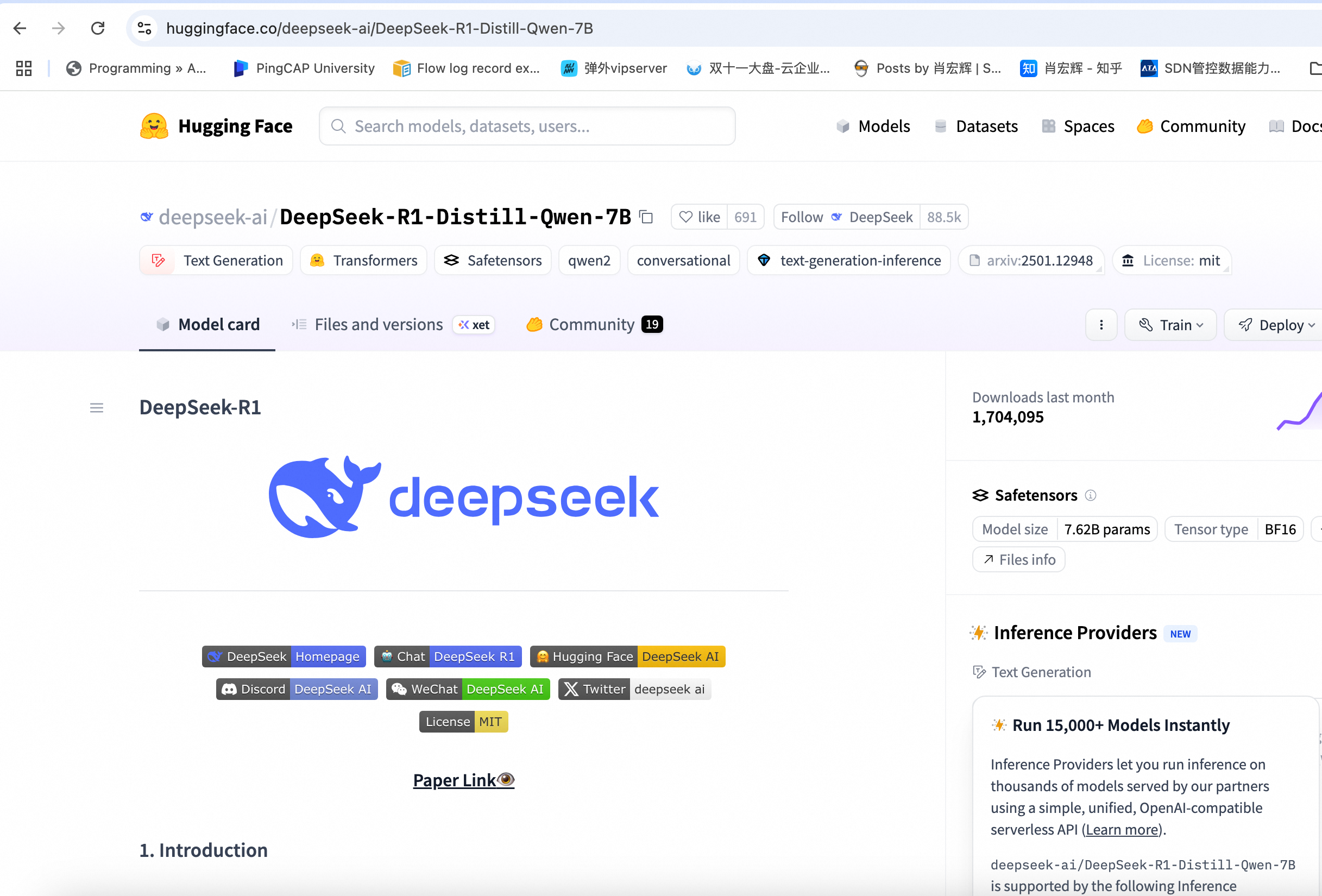Click the Twitter deepseek ai badge

(x=634, y=689)
